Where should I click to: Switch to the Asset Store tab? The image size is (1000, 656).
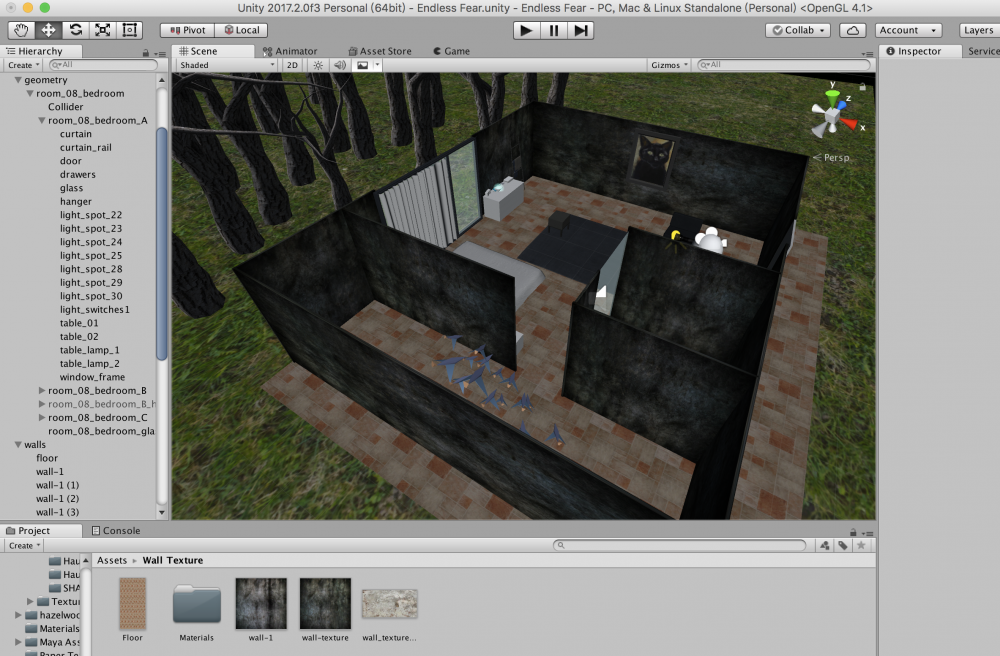(380, 51)
